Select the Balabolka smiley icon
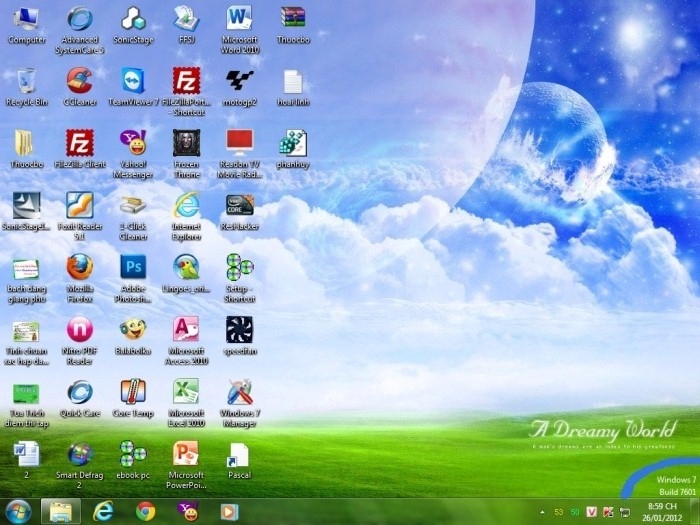 (x=133, y=336)
